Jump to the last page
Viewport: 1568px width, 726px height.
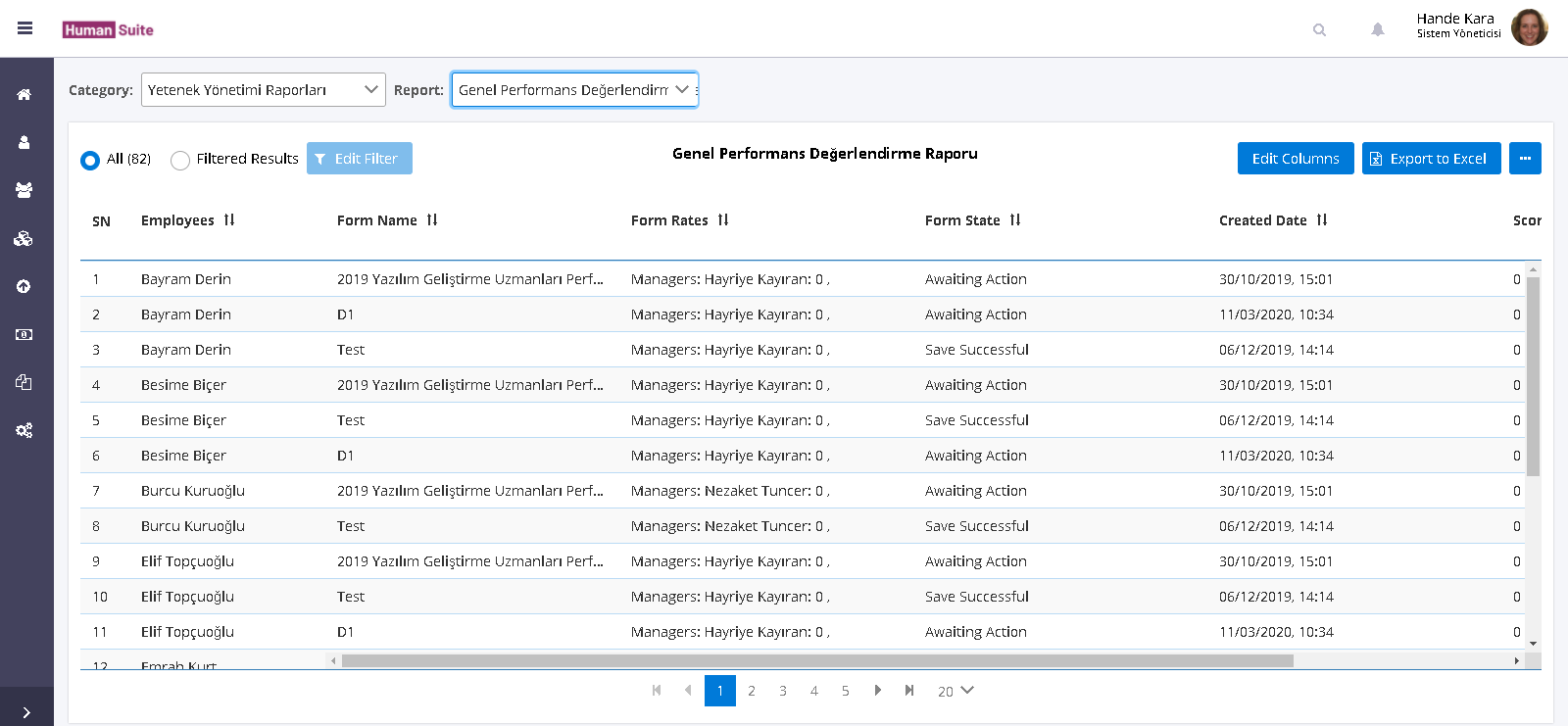tap(909, 691)
